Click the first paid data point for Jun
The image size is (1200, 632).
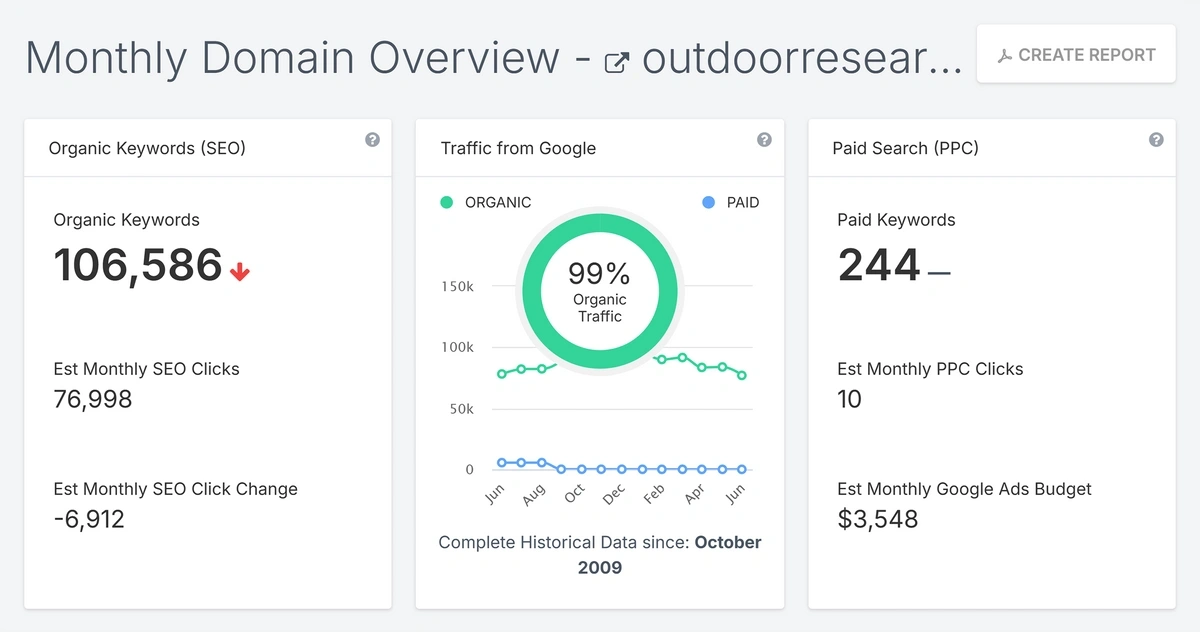click(502, 462)
